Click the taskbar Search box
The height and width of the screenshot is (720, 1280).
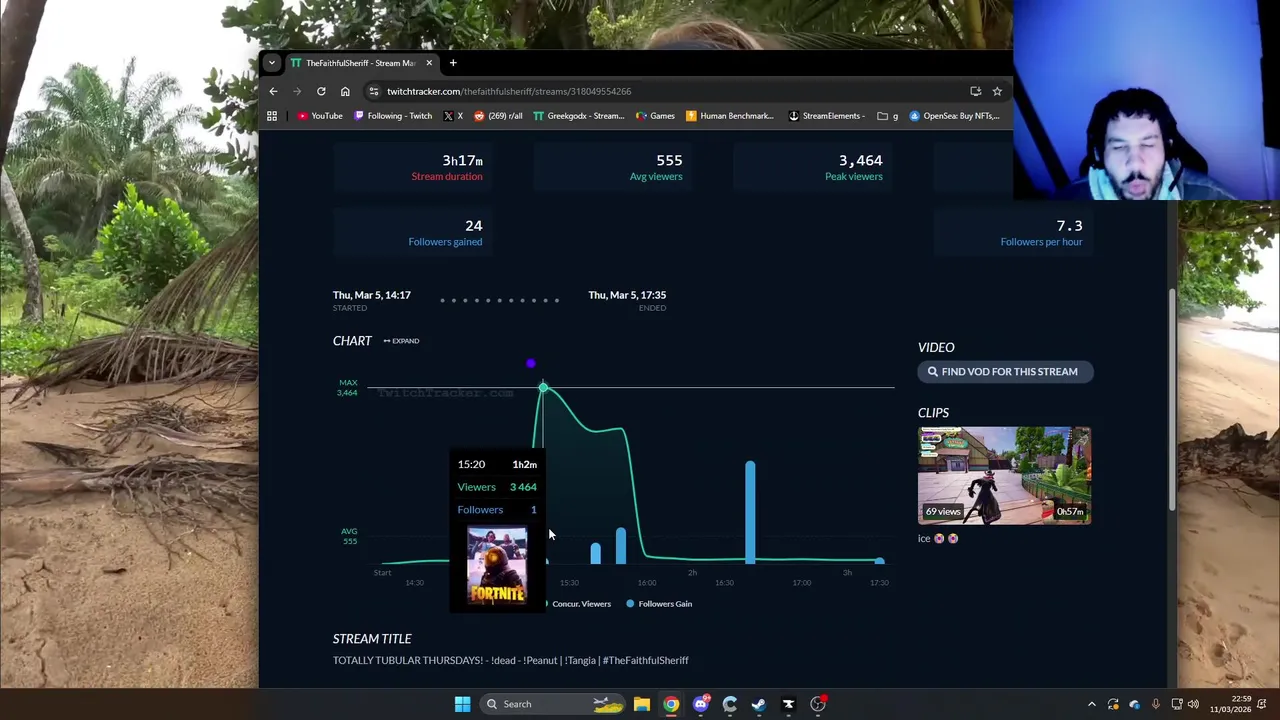(x=552, y=704)
